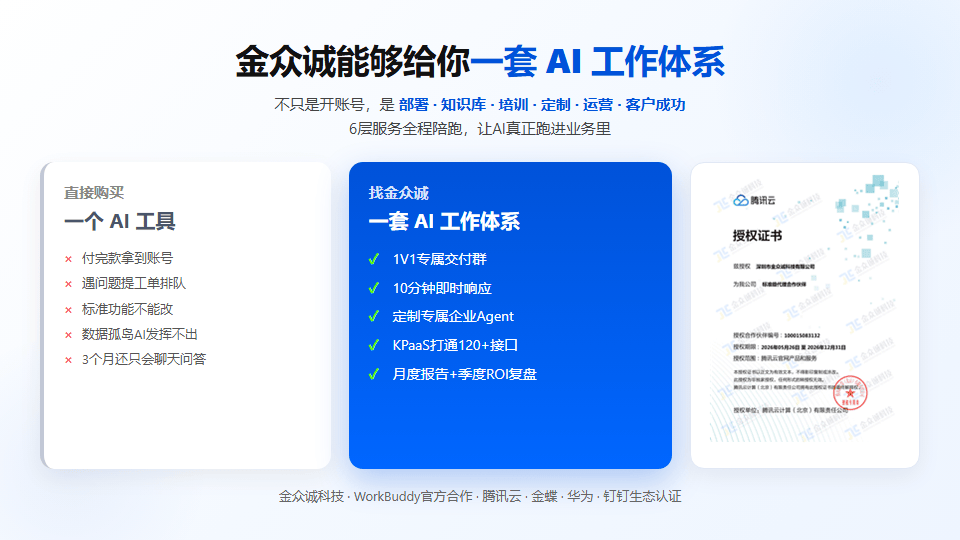Click the 授权证书 heading on certificate
960x540 pixels.
(x=757, y=236)
